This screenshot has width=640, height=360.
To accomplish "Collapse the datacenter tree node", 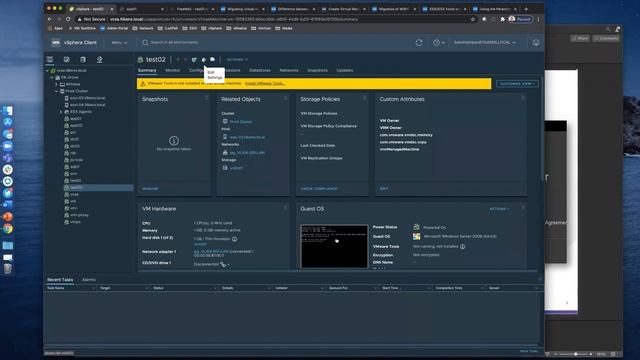I will coord(52,77).
